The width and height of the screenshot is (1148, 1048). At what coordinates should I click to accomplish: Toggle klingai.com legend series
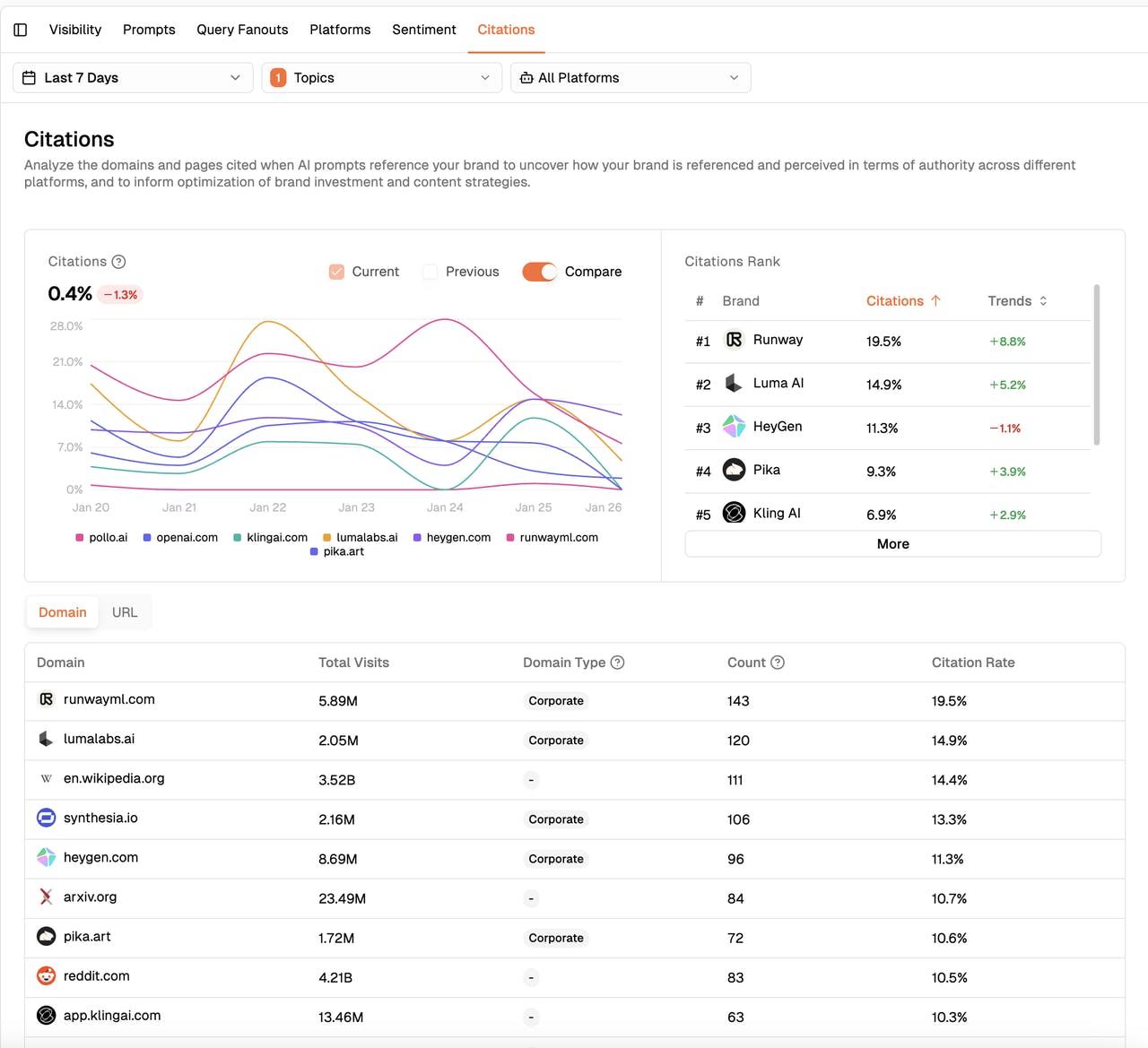(x=270, y=538)
